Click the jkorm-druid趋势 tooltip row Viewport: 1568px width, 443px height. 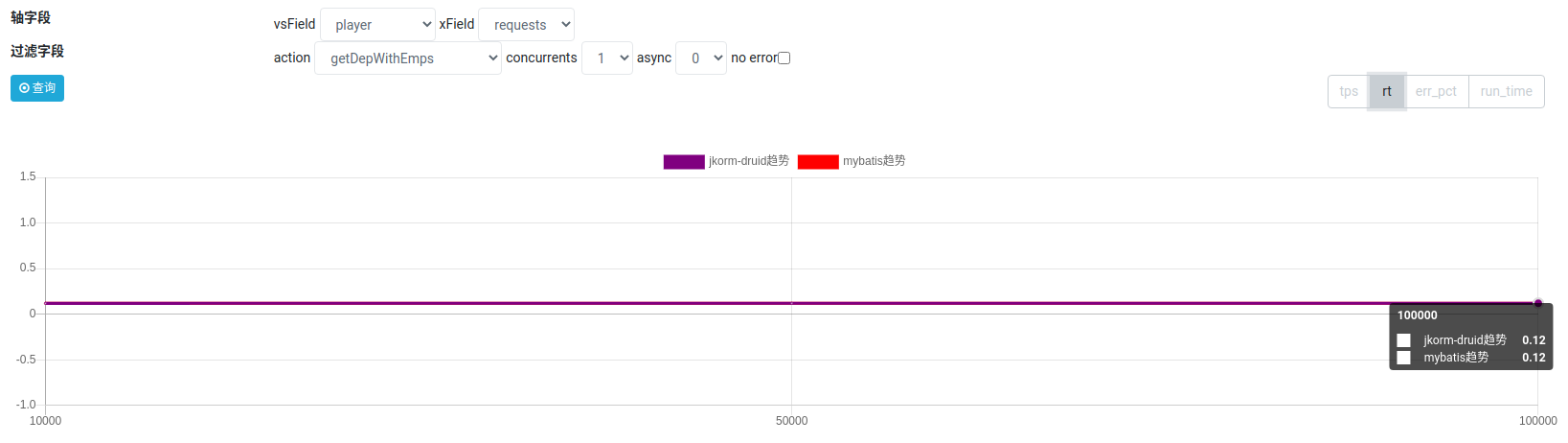[x=1471, y=340]
